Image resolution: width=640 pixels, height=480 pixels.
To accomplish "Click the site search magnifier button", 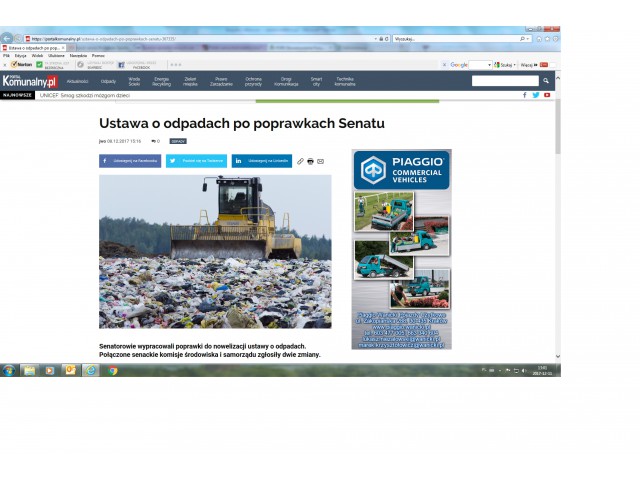I will (x=545, y=81).
